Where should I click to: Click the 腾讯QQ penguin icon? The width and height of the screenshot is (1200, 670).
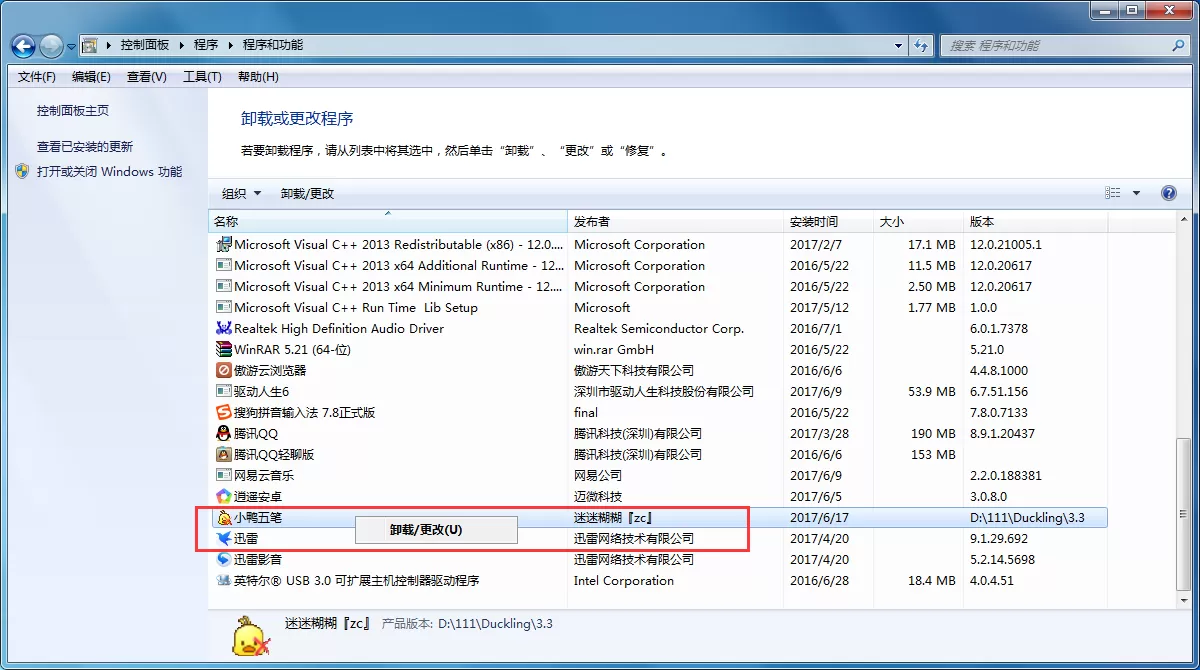click(224, 434)
